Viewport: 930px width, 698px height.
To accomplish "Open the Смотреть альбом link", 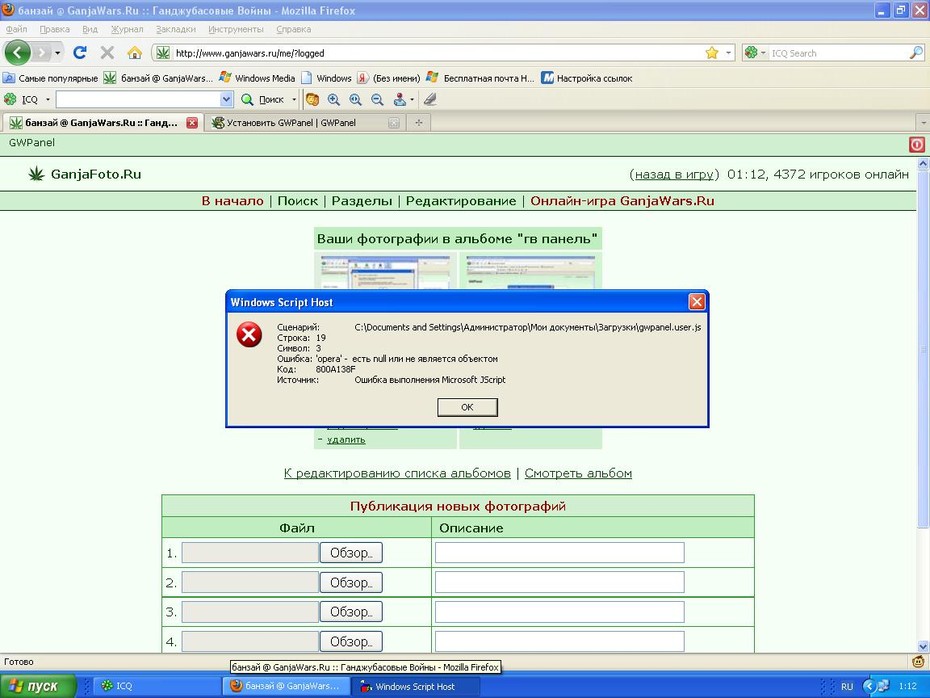I will click(578, 473).
